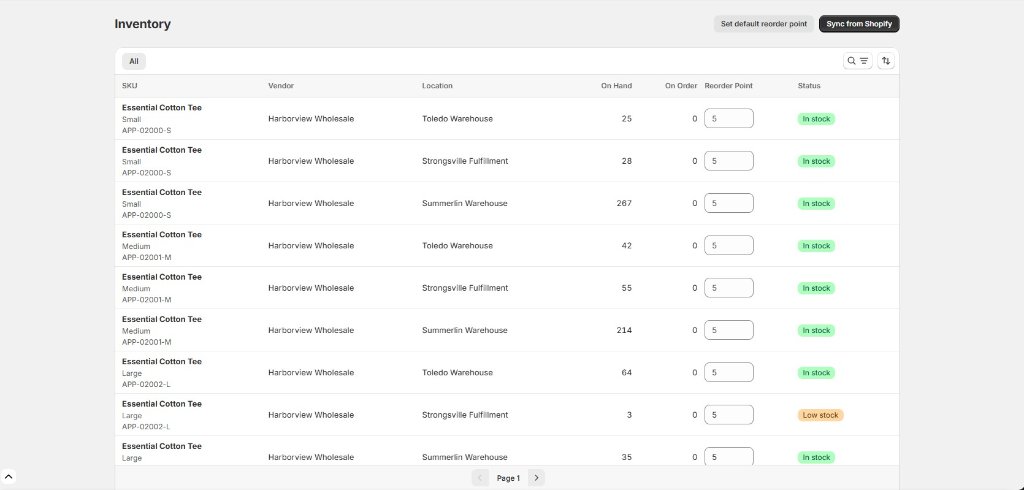Click the On Hand column header
This screenshot has height=490, width=1024.
coord(616,86)
